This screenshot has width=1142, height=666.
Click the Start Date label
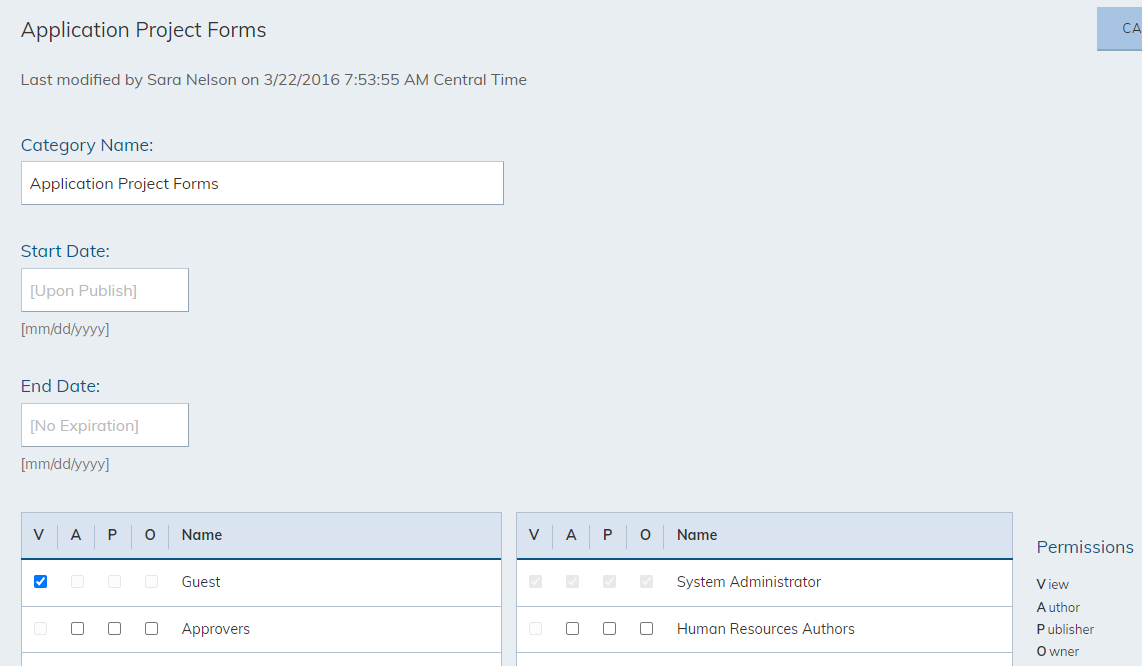tap(65, 251)
